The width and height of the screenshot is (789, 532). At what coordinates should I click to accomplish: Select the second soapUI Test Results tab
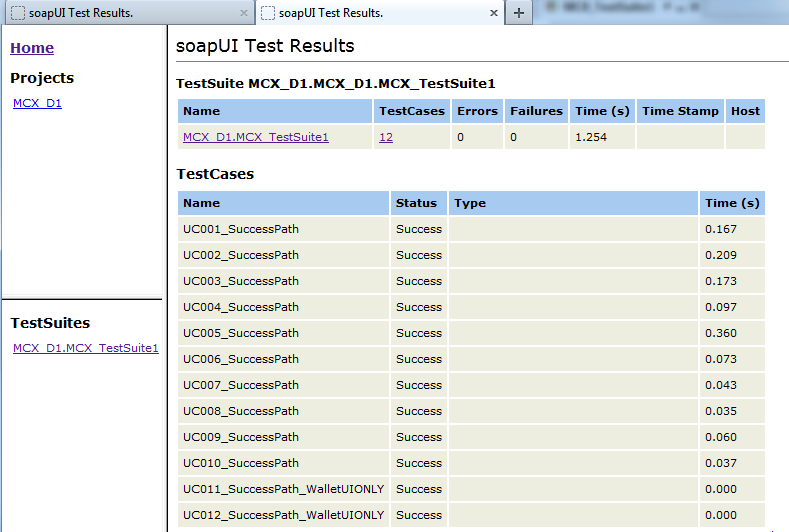coord(380,13)
